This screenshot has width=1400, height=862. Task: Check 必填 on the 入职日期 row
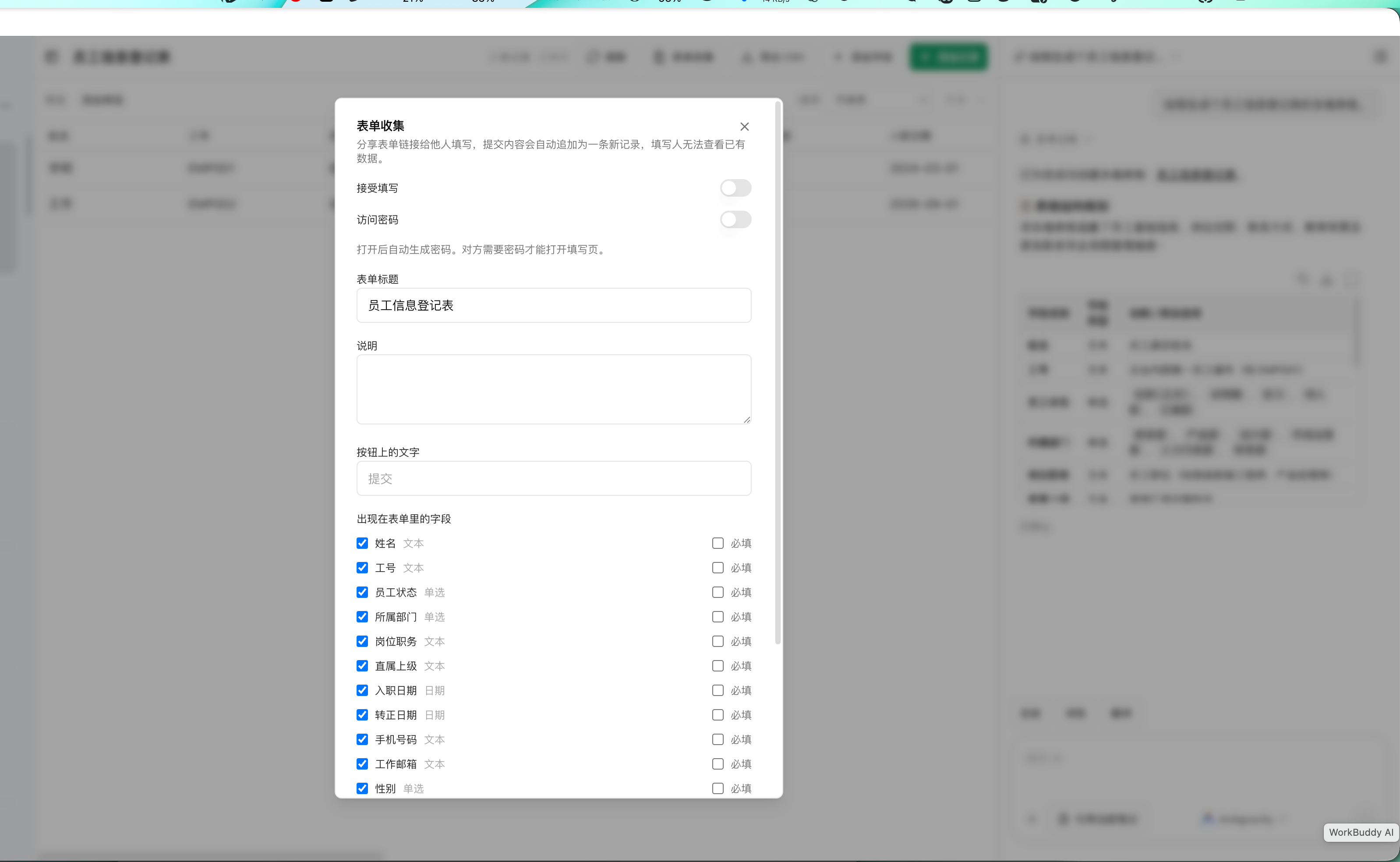tap(718, 690)
